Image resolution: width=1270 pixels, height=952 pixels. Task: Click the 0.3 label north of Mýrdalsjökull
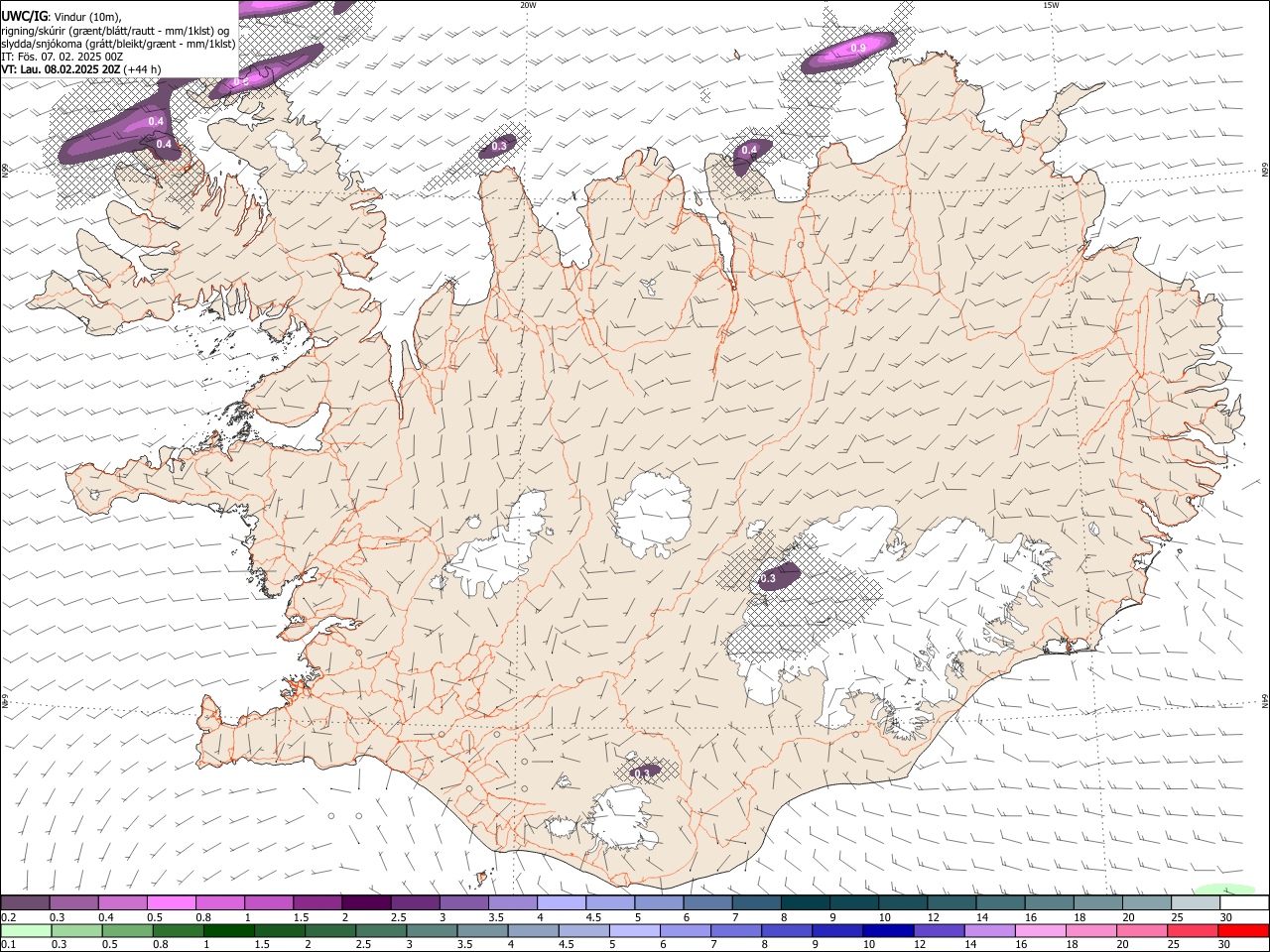tap(641, 773)
